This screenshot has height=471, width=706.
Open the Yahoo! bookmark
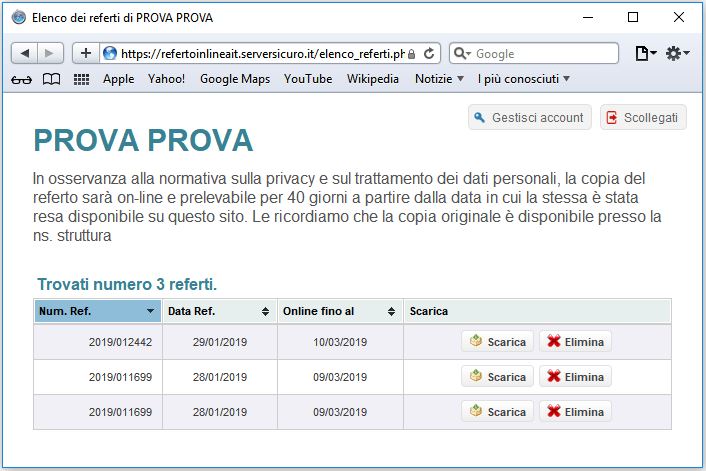point(166,79)
